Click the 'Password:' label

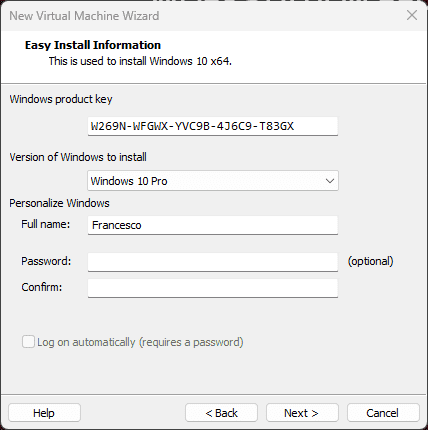(x=46, y=261)
